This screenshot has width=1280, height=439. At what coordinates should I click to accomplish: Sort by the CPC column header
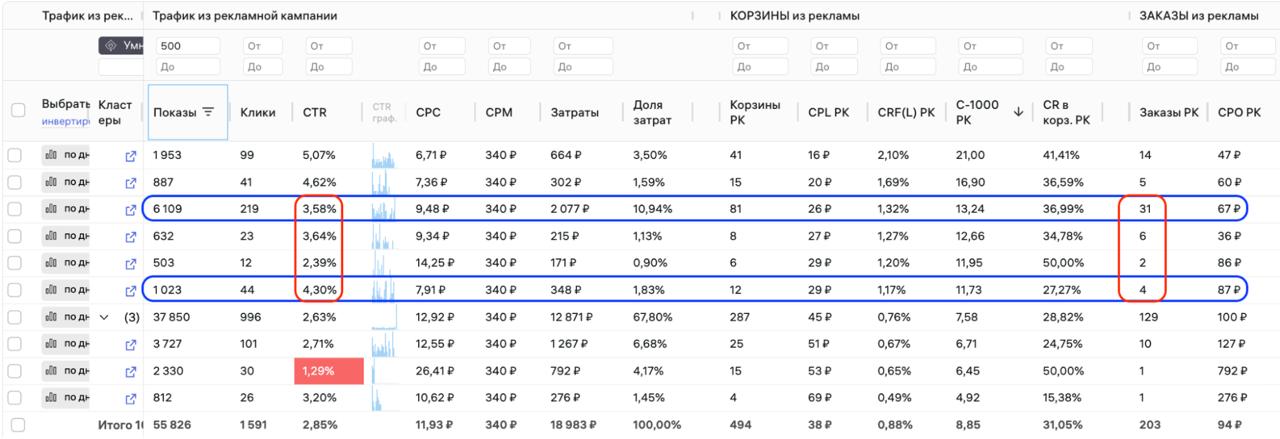click(x=428, y=112)
